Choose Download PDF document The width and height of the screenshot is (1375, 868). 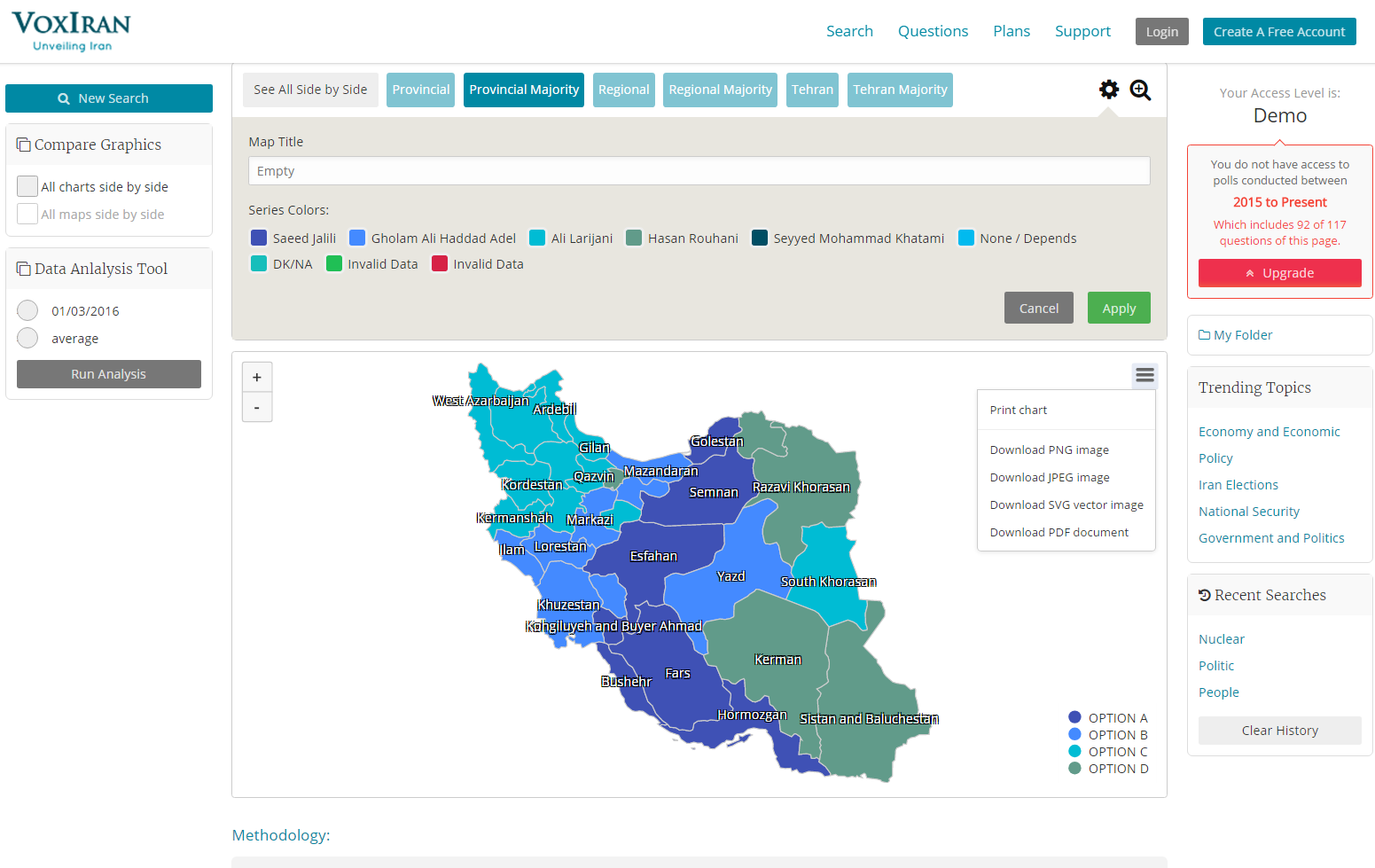tap(1066, 532)
